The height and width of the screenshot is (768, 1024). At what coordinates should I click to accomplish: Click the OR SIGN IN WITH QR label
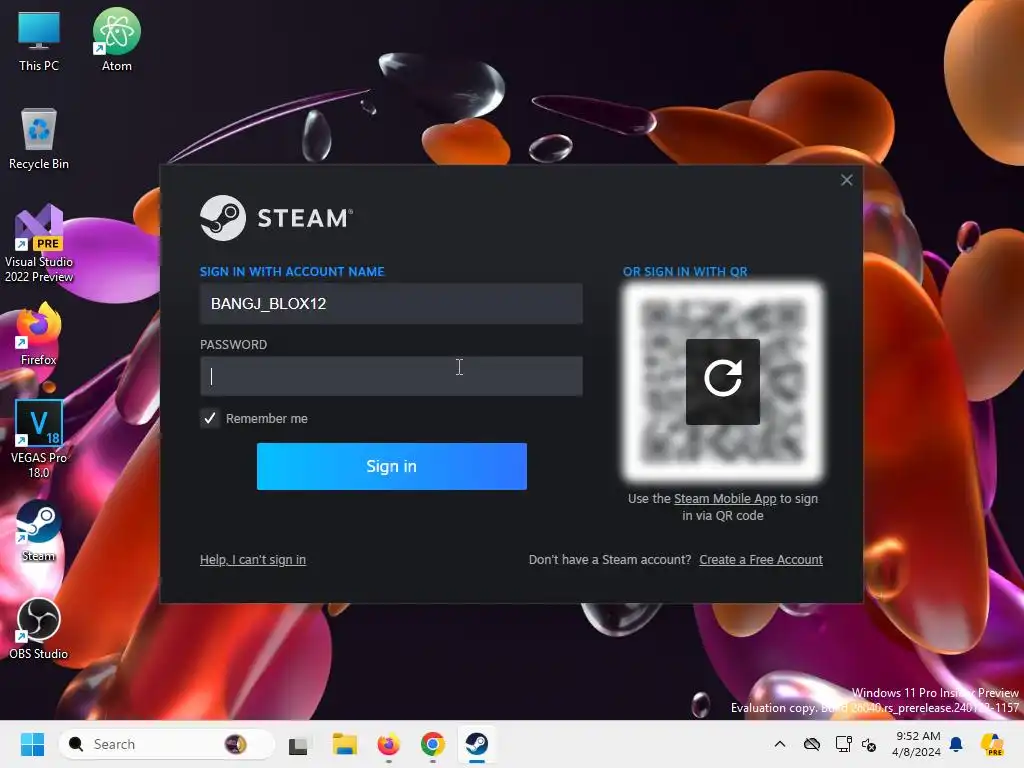click(685, 272)
